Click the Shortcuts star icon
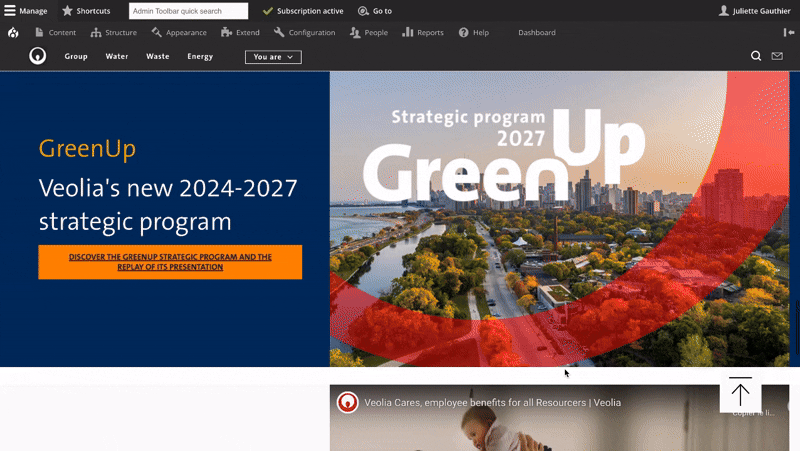The image size is (800, 451). click(67, 11)
